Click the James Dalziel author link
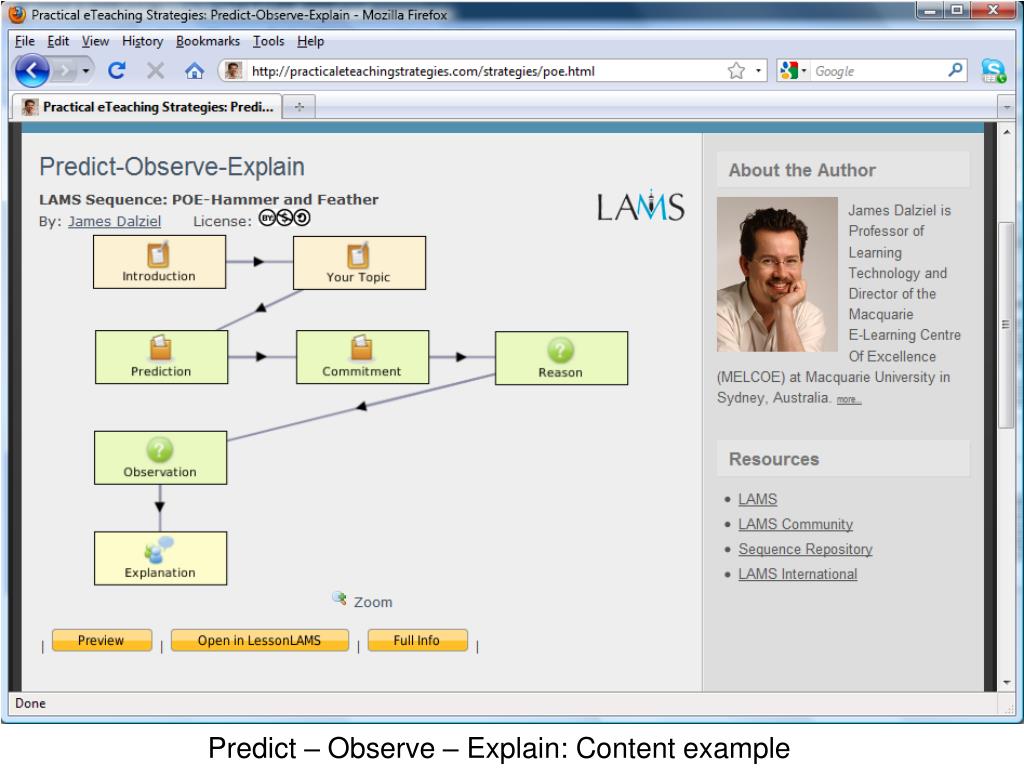The height and width of the screenshot is (768, 1024). click(114, 221)
